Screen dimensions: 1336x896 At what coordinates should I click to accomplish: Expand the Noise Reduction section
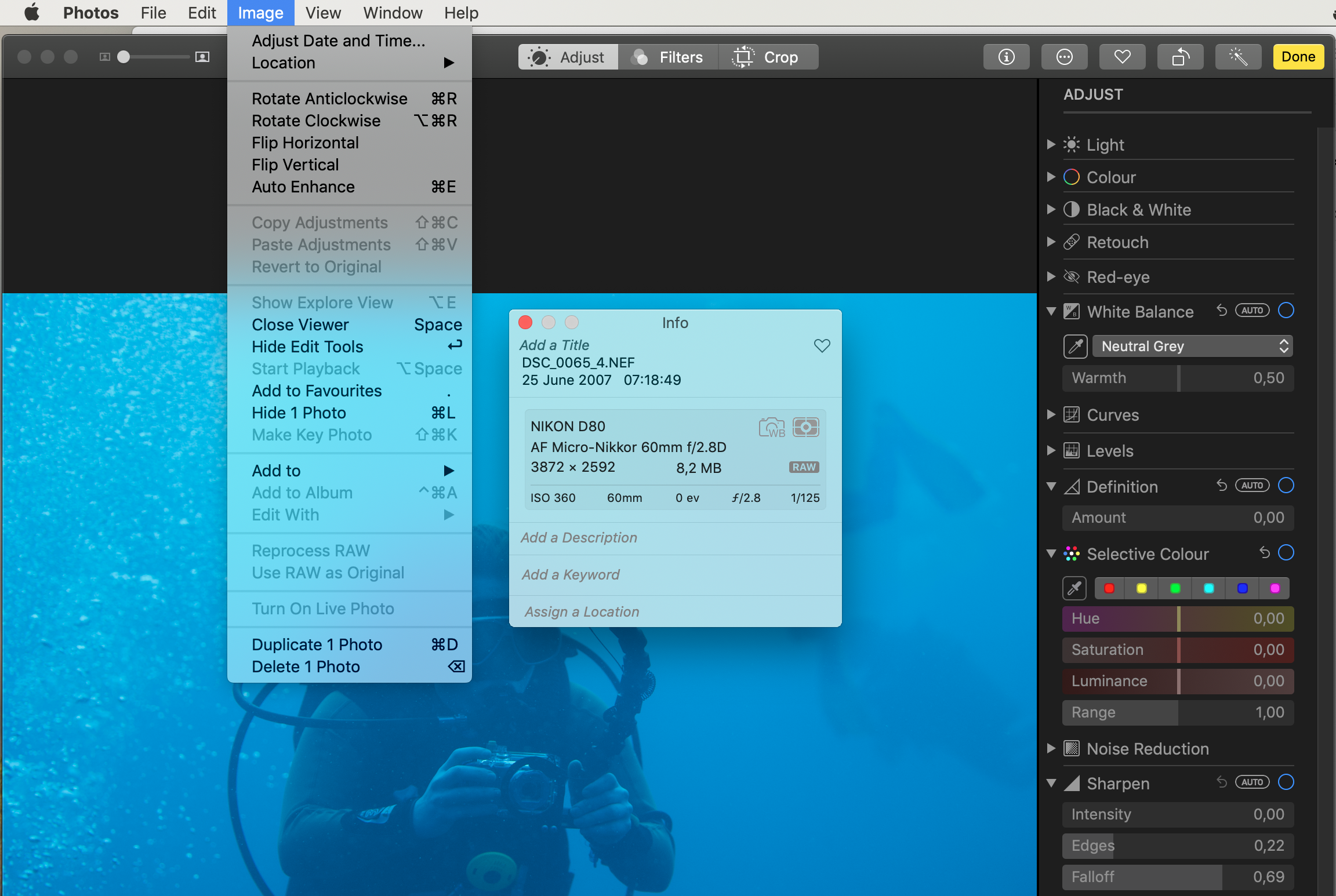(1051, 748)
